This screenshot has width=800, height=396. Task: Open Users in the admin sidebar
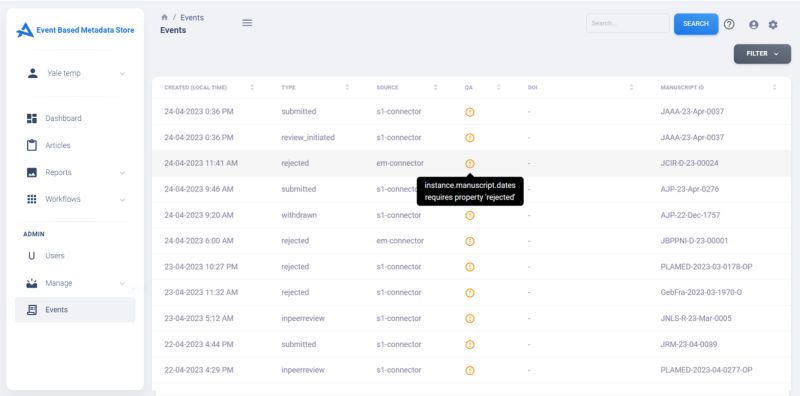coord(55,256)
